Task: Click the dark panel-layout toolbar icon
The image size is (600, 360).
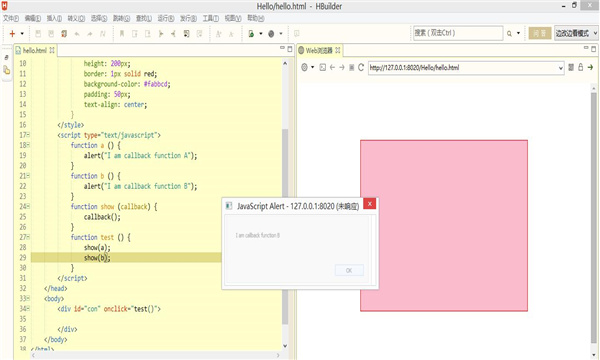Action: click(186, 34)
